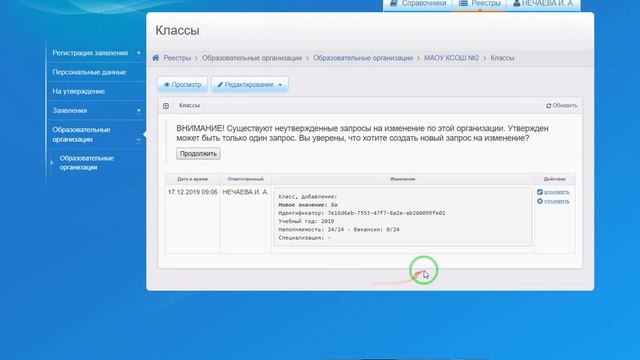Click the Наполняемость: 24/24 line
The width and height of the screenshot is (640, 360).
(x=339, y=229)
